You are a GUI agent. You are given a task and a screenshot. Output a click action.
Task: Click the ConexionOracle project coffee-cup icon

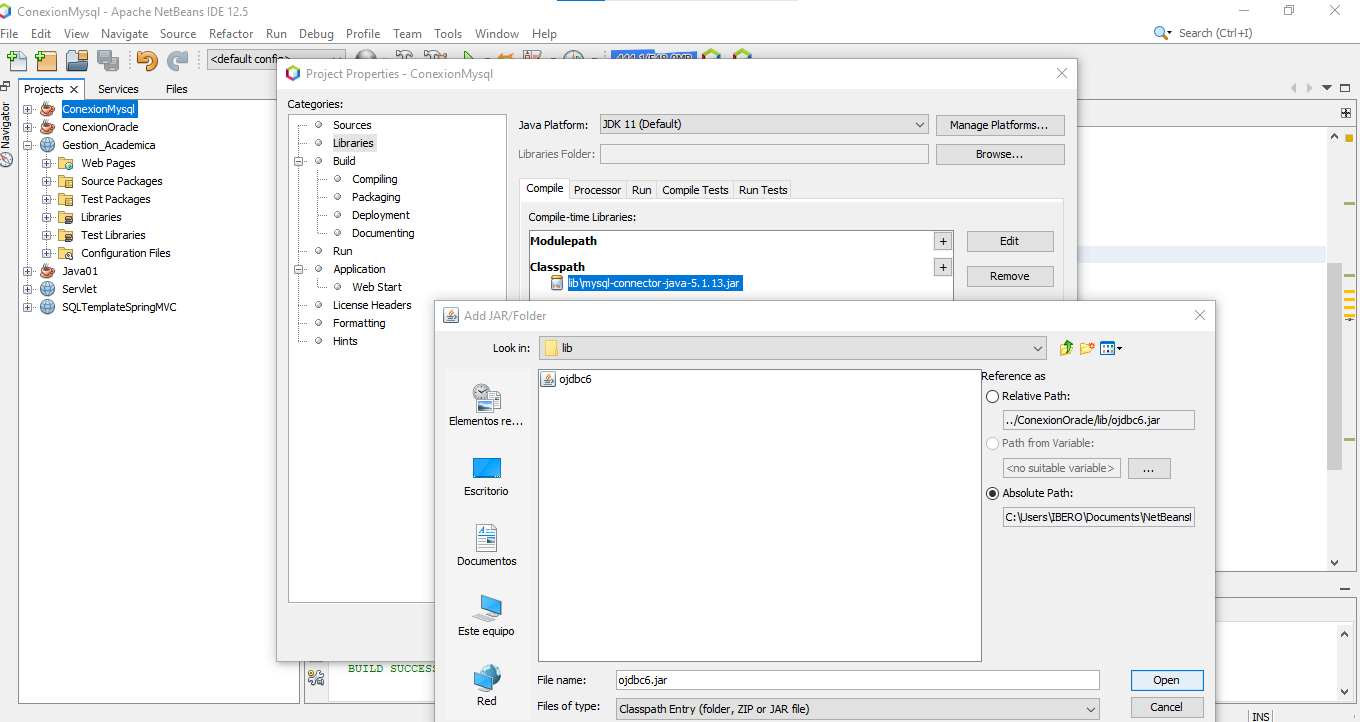coord(47,127)
